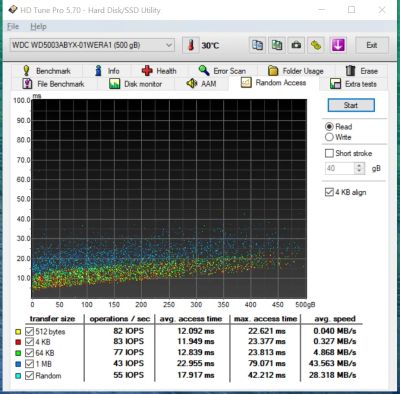Viewport: 400px width, 394px height.
Task: Click the green 64 KB color swatch
Action: [x=18, y=353]
